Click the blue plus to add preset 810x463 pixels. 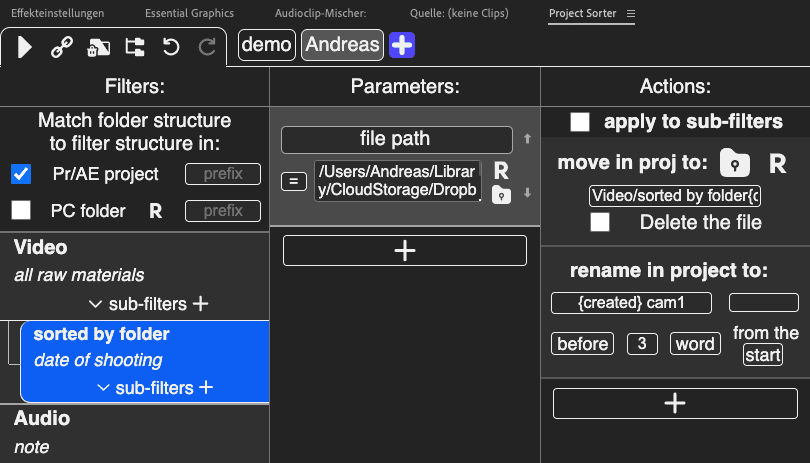pos(402,45)
